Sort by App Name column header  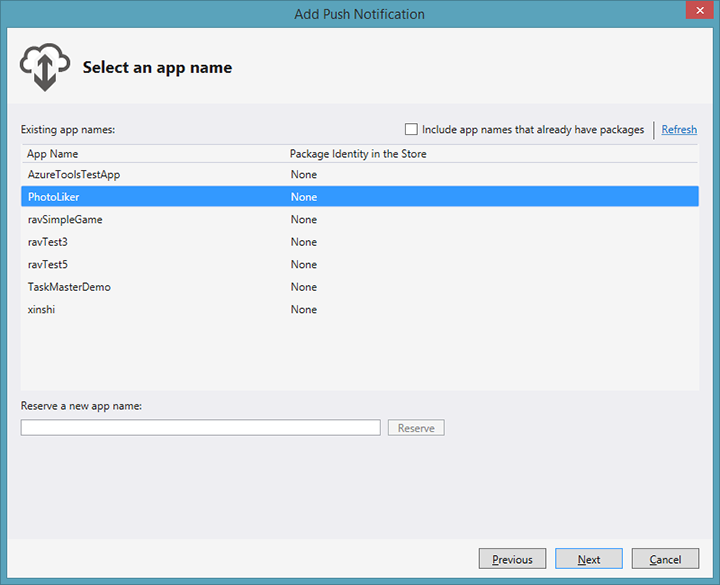click(x=53, y=154)
